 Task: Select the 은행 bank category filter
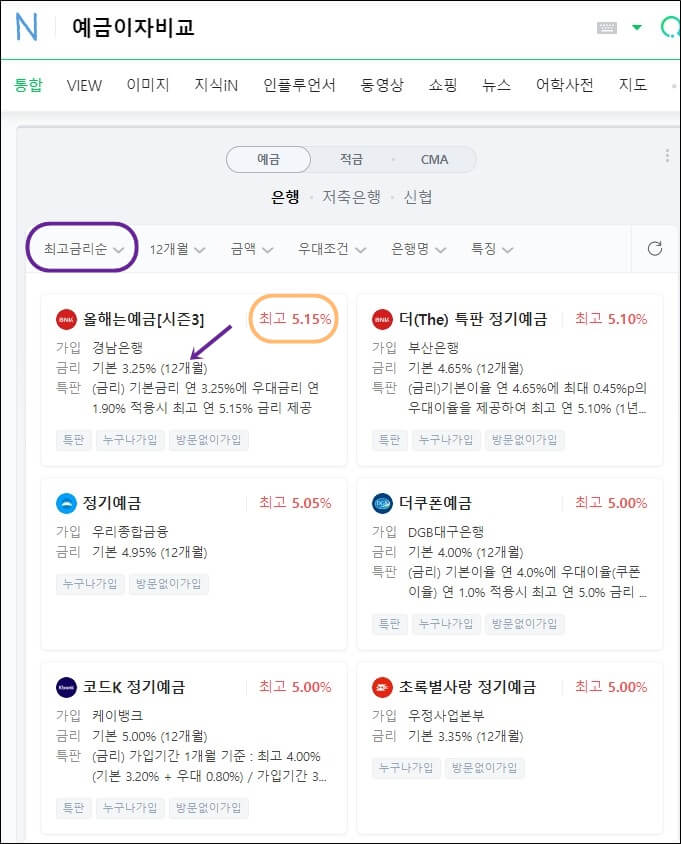coord(287,196)
